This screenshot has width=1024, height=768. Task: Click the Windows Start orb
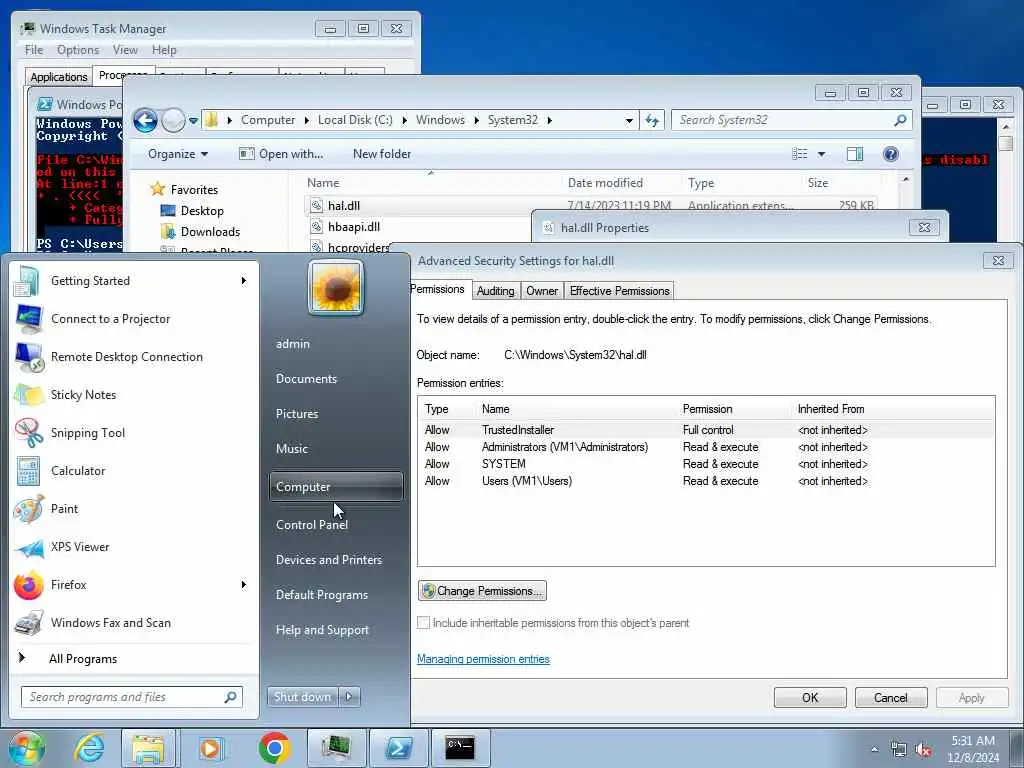pos(26,748)
